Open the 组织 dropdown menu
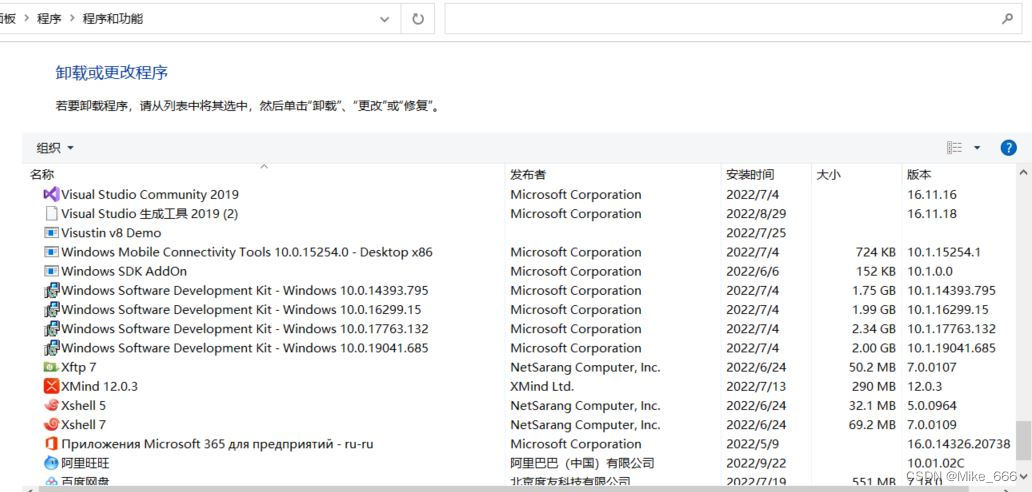The width and height of the screenshot is (1032, 492). [55, 148]
